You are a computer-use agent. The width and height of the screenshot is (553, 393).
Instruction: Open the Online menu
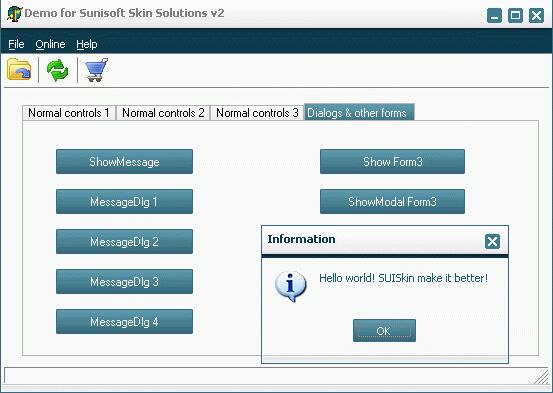[50, 44]
